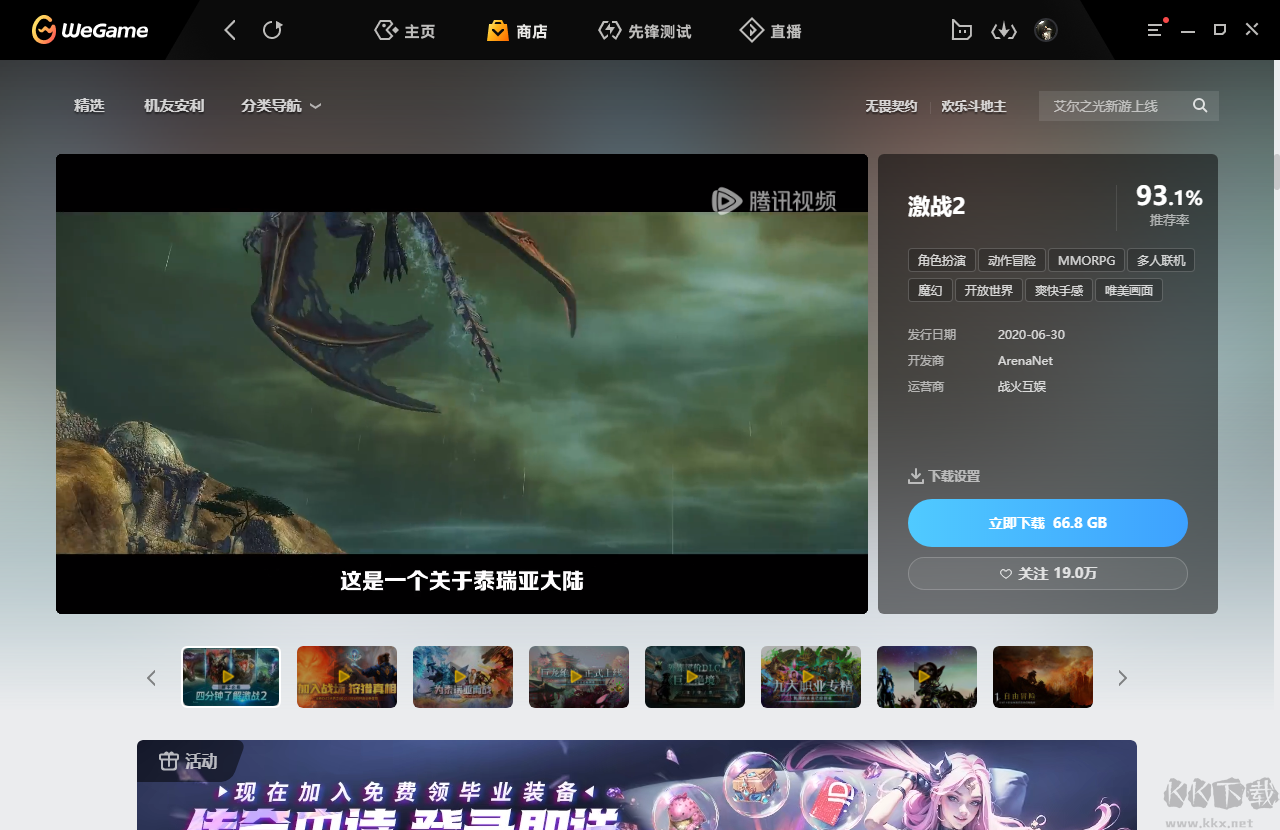Open 下载设置 download settings link

click(x=944, y=476)
